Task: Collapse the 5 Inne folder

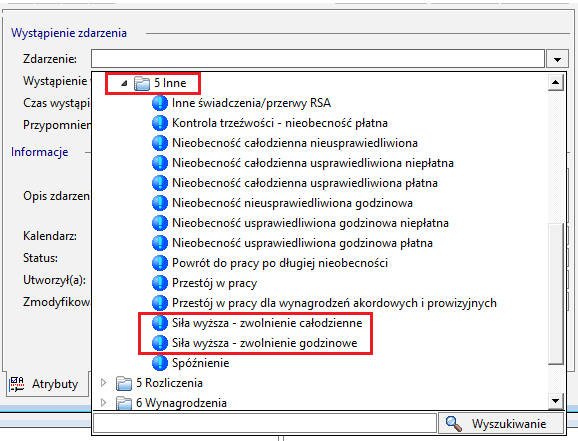Action: point(124,83)
